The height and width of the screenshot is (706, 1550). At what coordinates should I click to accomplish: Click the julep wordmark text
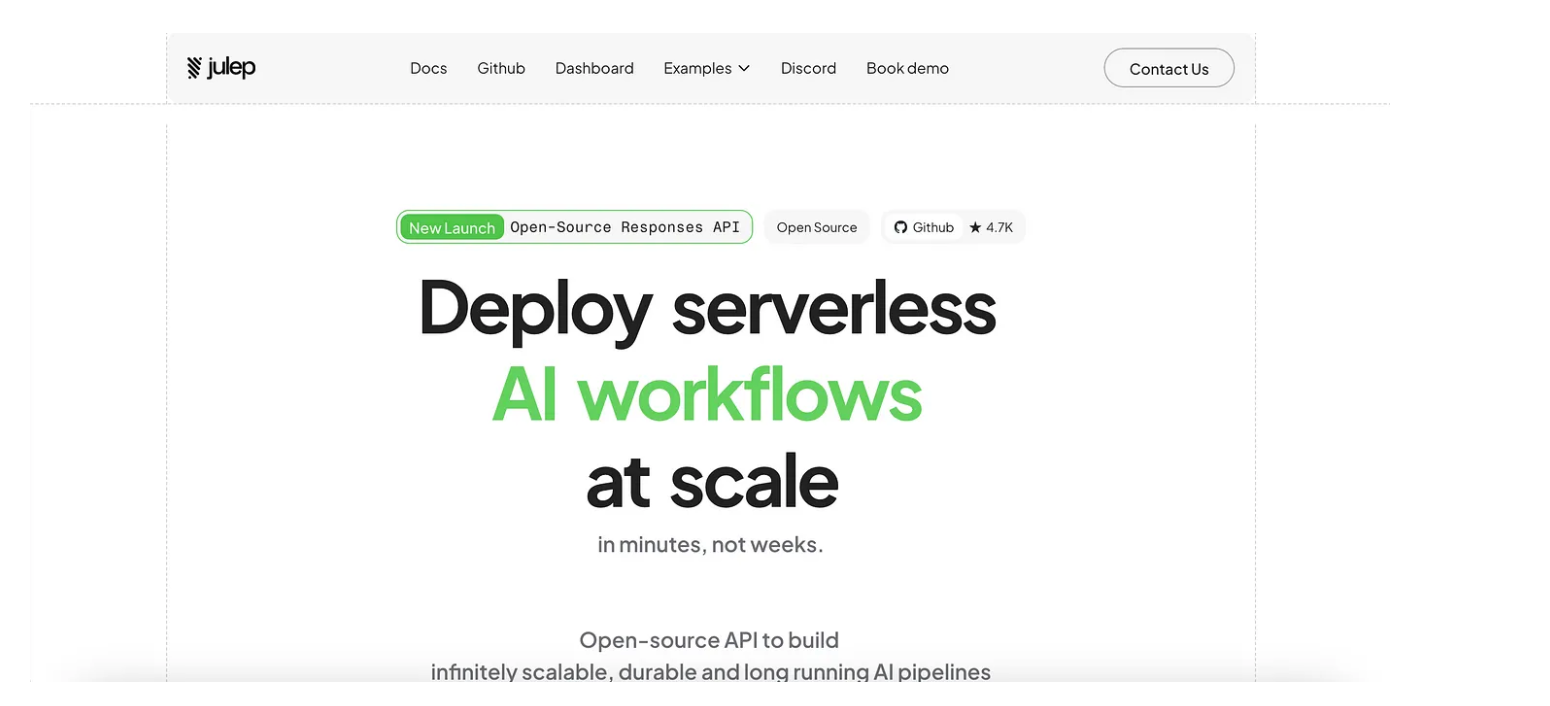[232, 68]
